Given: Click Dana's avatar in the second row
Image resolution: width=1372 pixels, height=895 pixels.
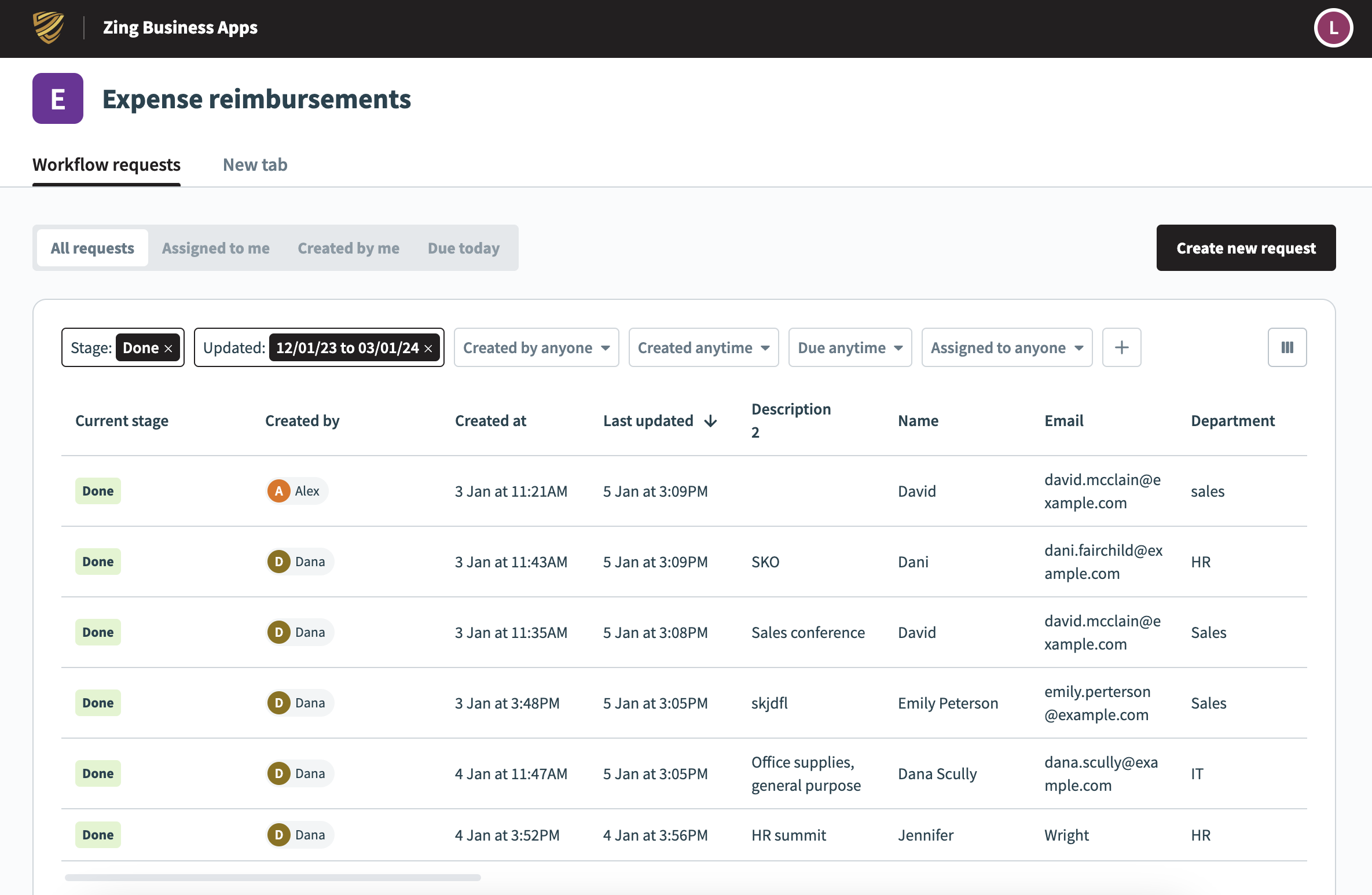Looking at the screenshot, I should (280, 561).
